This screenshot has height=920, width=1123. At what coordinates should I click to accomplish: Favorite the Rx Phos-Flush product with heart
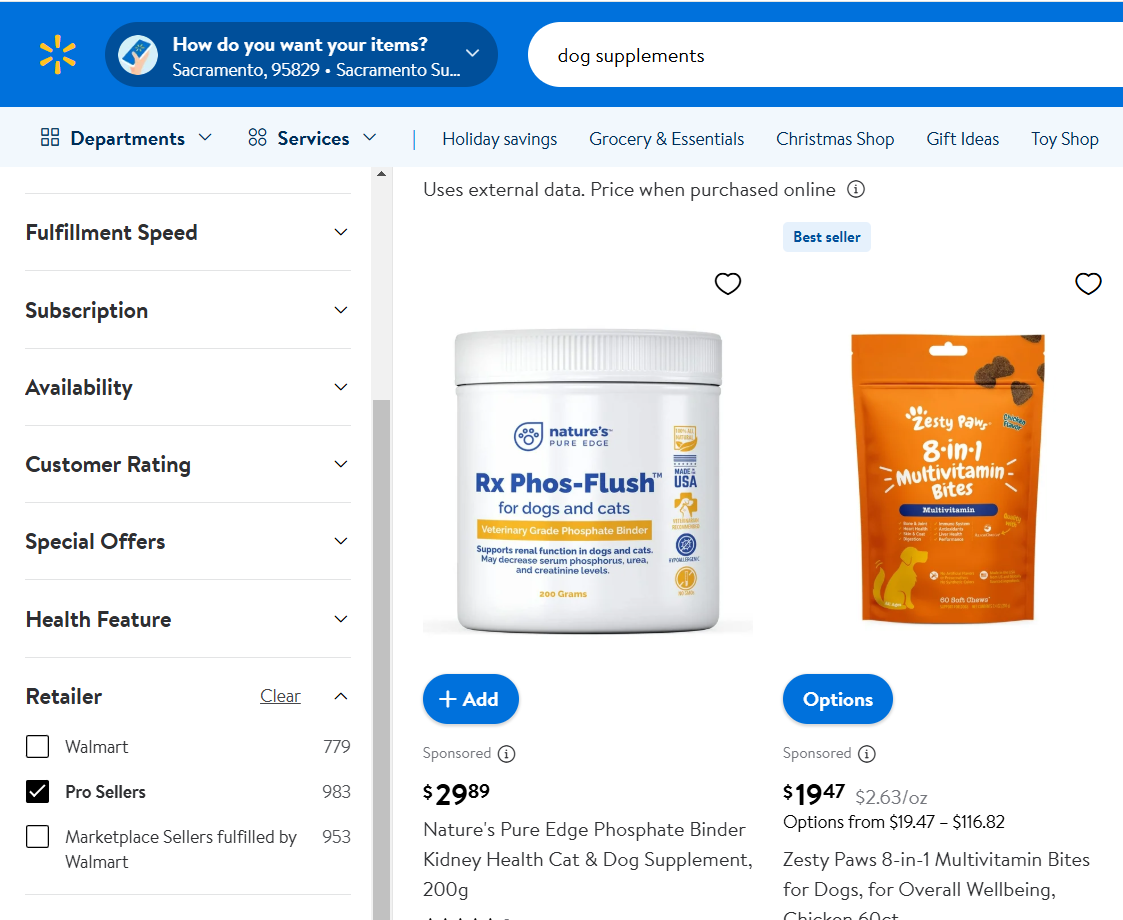728,284
